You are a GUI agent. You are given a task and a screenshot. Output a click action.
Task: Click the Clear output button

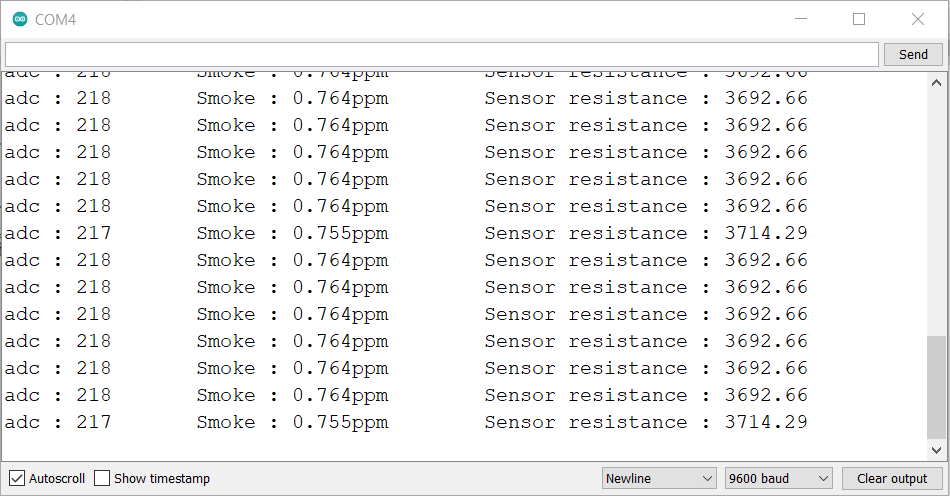892,478
